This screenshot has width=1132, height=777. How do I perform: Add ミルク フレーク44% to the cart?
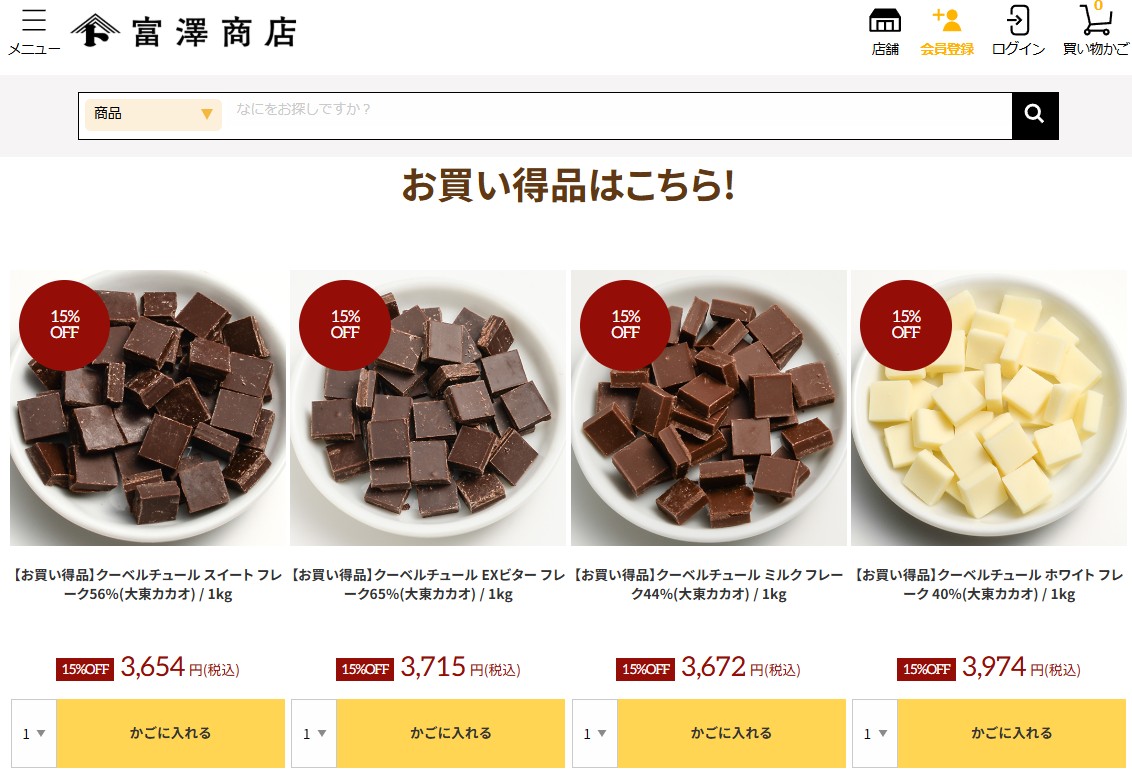[x=731, y=734]
